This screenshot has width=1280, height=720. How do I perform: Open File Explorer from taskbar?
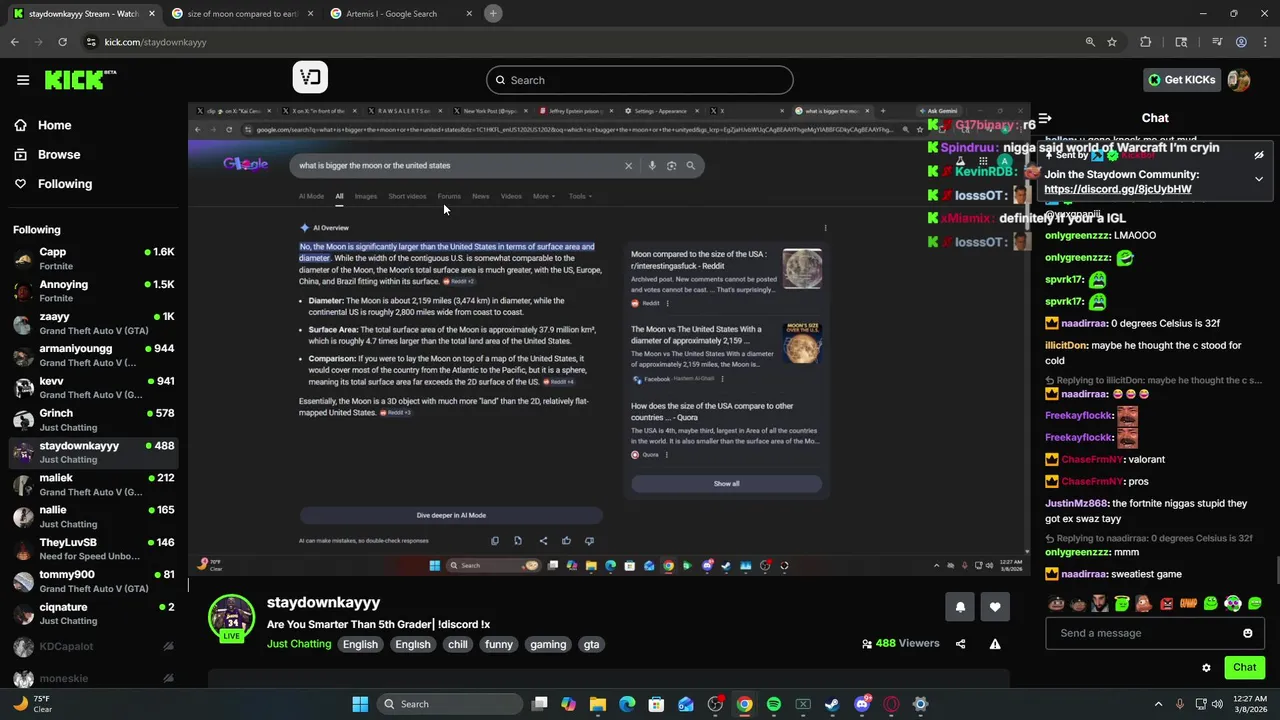click(597, 704)
